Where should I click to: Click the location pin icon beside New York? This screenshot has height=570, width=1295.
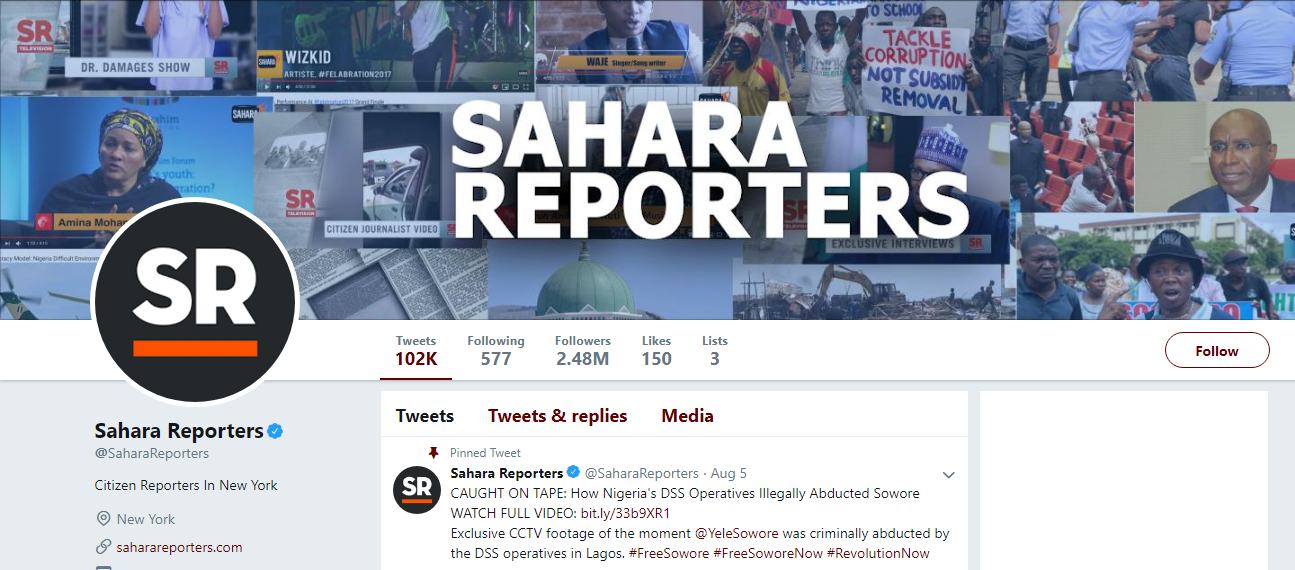click(x=103, y=519)
